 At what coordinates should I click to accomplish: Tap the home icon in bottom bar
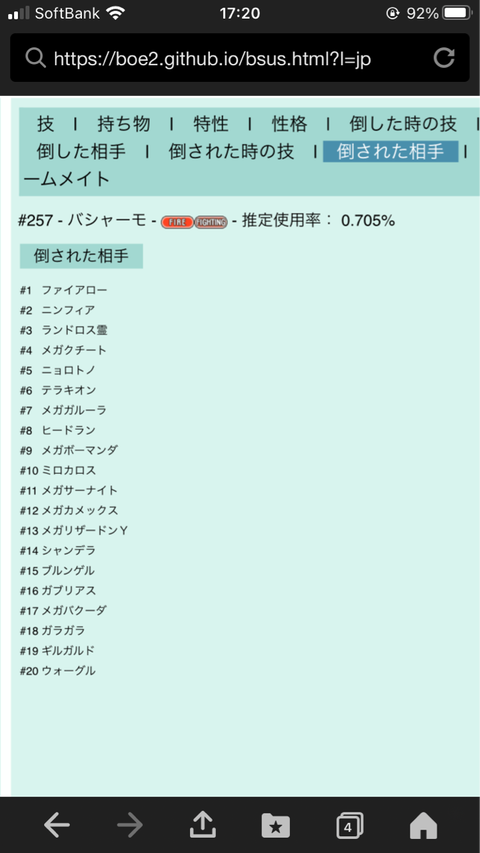click(x=423, y=826)
